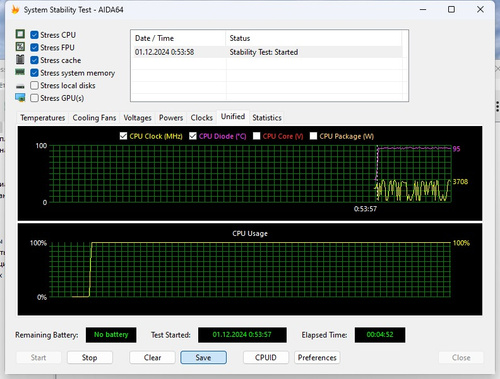Click the cache chip icon beside Stress cache
Viewport: 500px width, 379px height.
20,60
